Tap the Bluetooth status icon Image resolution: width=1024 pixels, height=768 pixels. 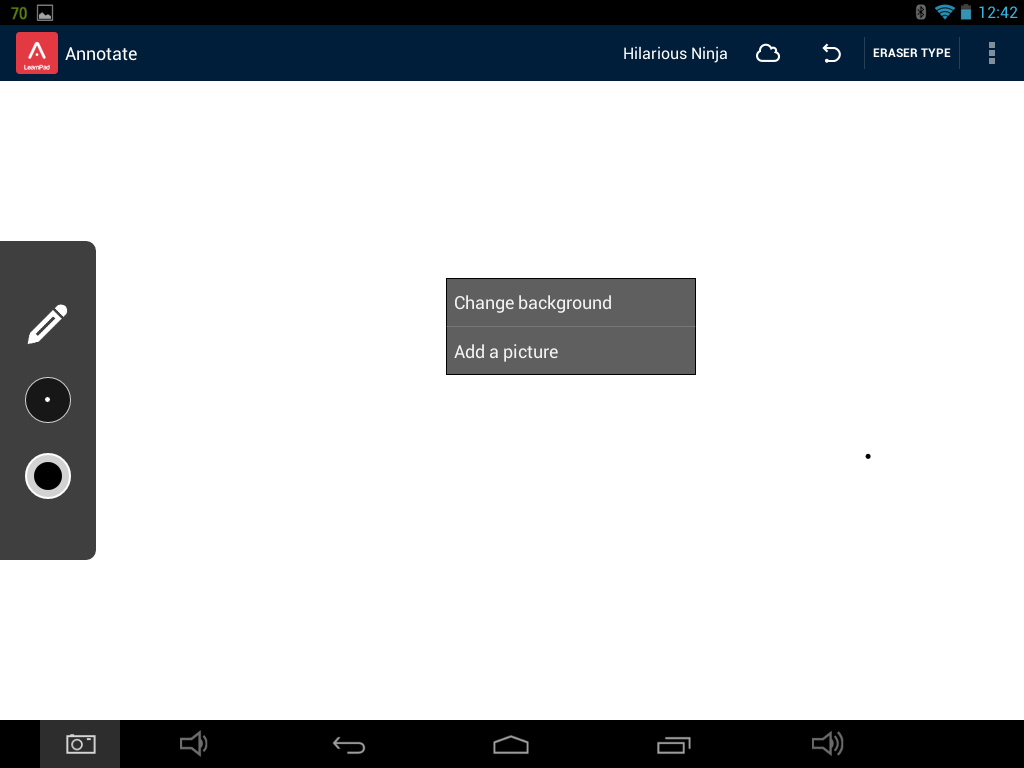(x=921, y=12)
